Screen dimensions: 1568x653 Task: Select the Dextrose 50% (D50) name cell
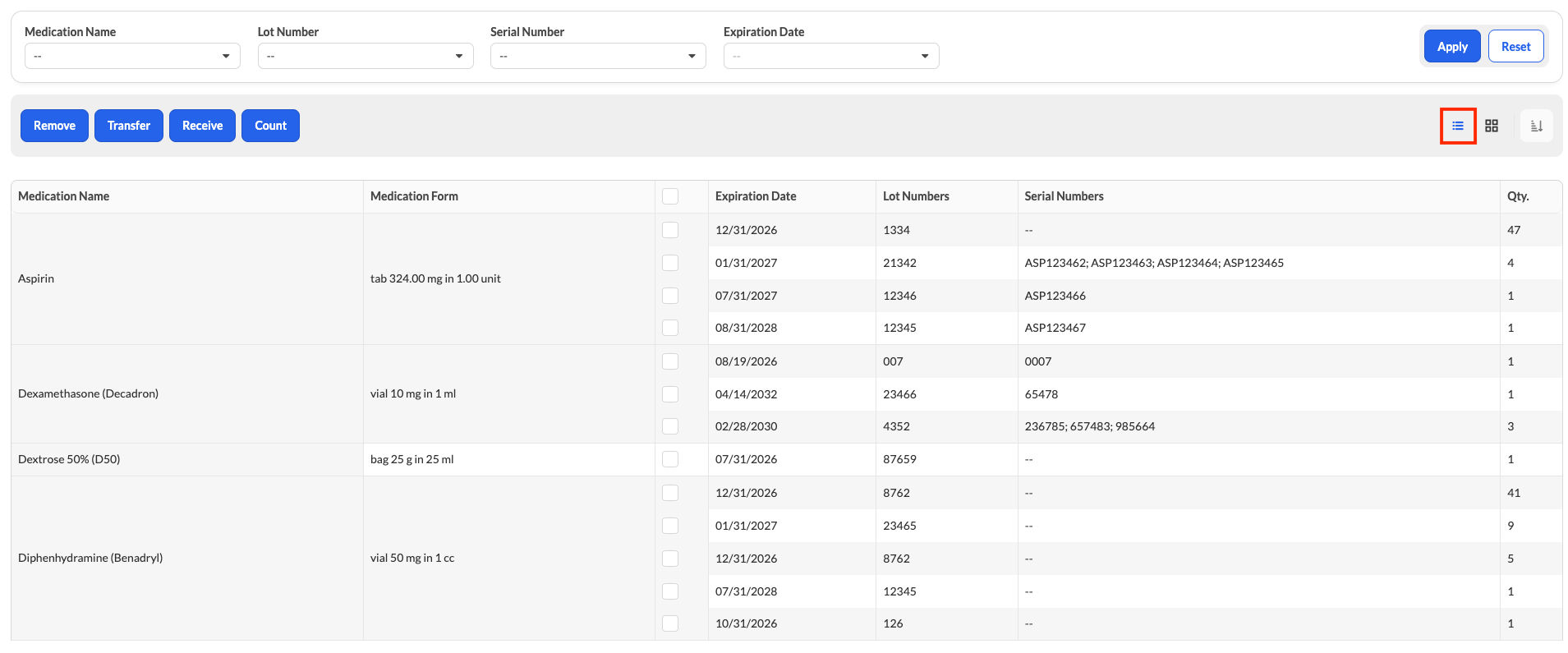tap(187, 459)
